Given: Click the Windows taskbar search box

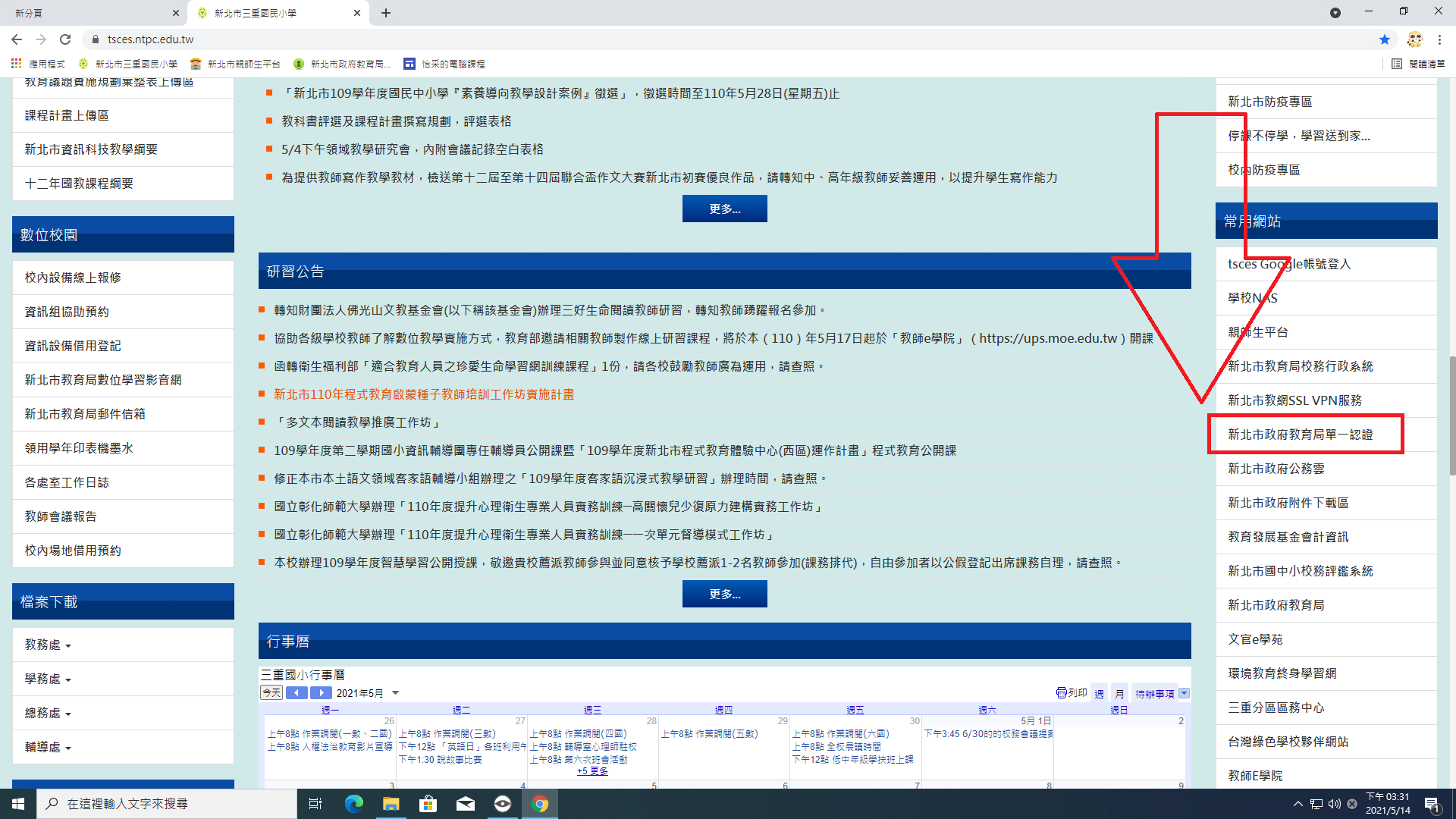Looking at the screenshot, I should tap(167, 804).
